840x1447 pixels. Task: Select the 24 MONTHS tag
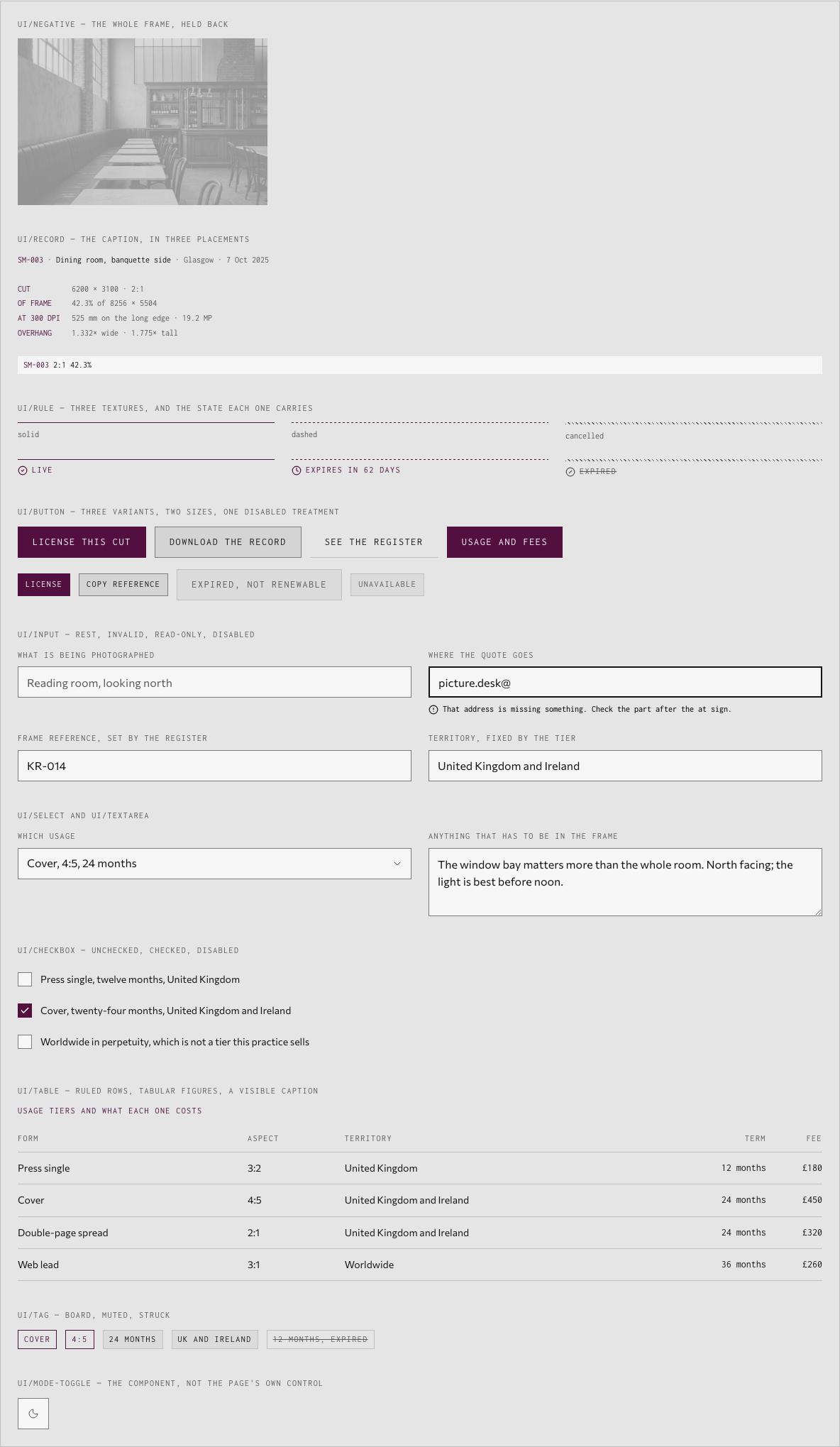point(133,1339)
